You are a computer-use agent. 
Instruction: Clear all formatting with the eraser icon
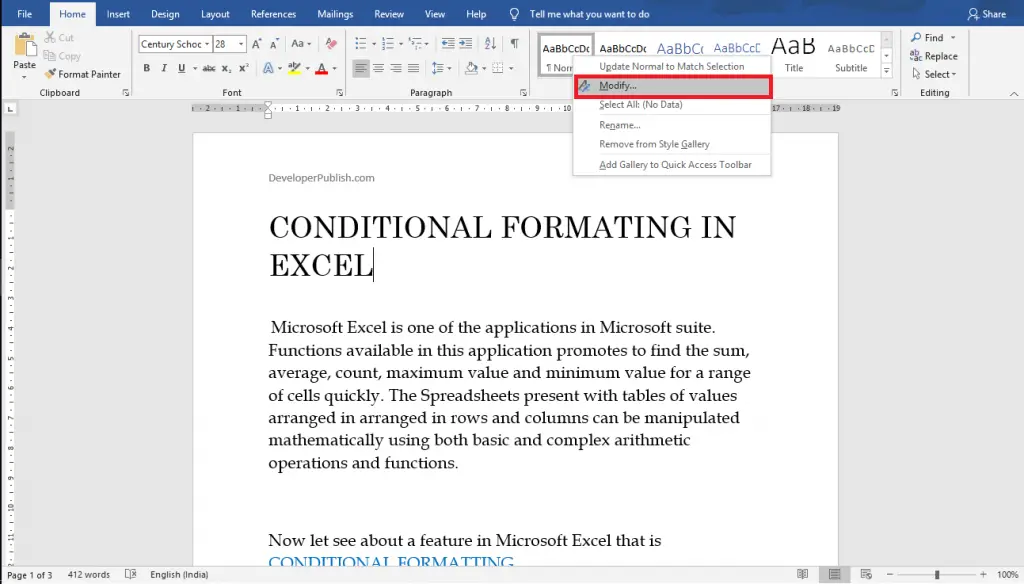pos(331,44)
